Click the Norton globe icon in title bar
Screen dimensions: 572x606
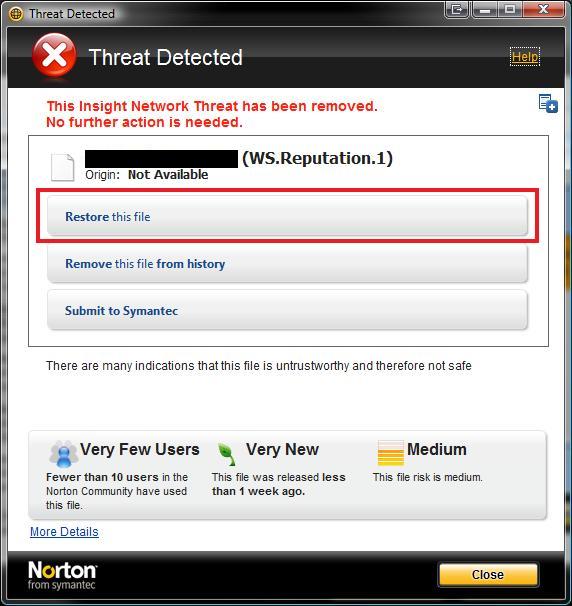[x=16, y=14]
